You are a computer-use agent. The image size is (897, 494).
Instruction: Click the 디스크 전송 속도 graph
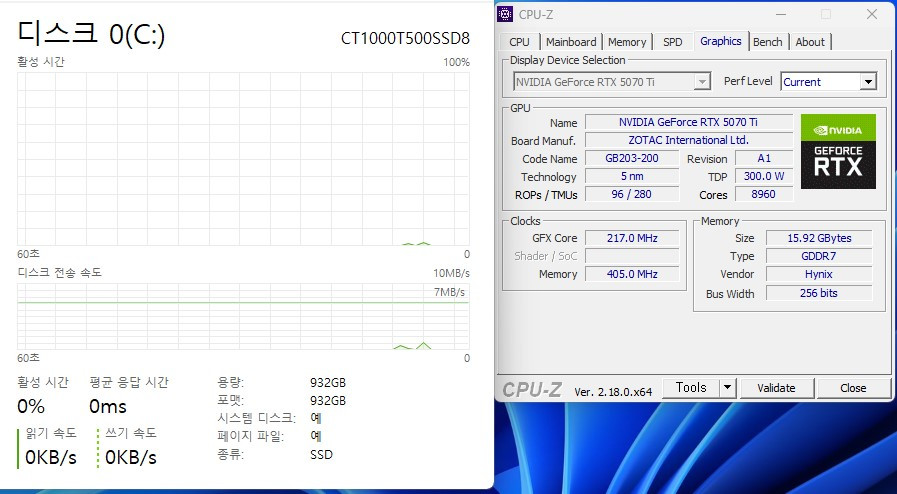[x=243, y=316]
